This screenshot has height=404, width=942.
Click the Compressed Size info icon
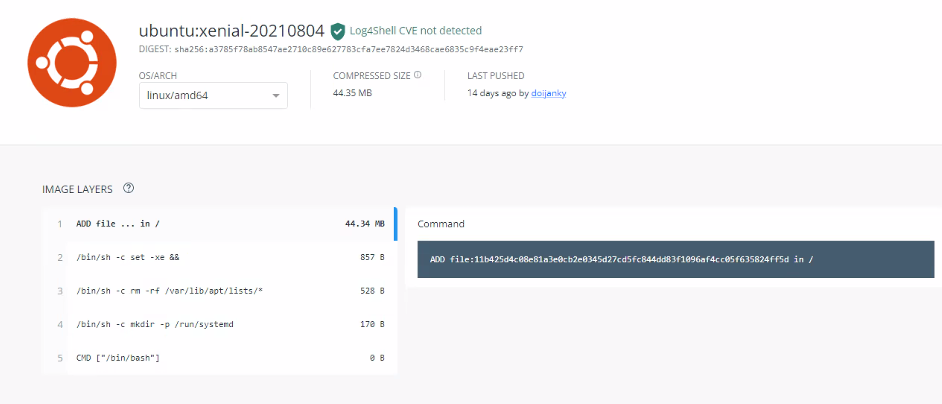click(x=418, y=76)
